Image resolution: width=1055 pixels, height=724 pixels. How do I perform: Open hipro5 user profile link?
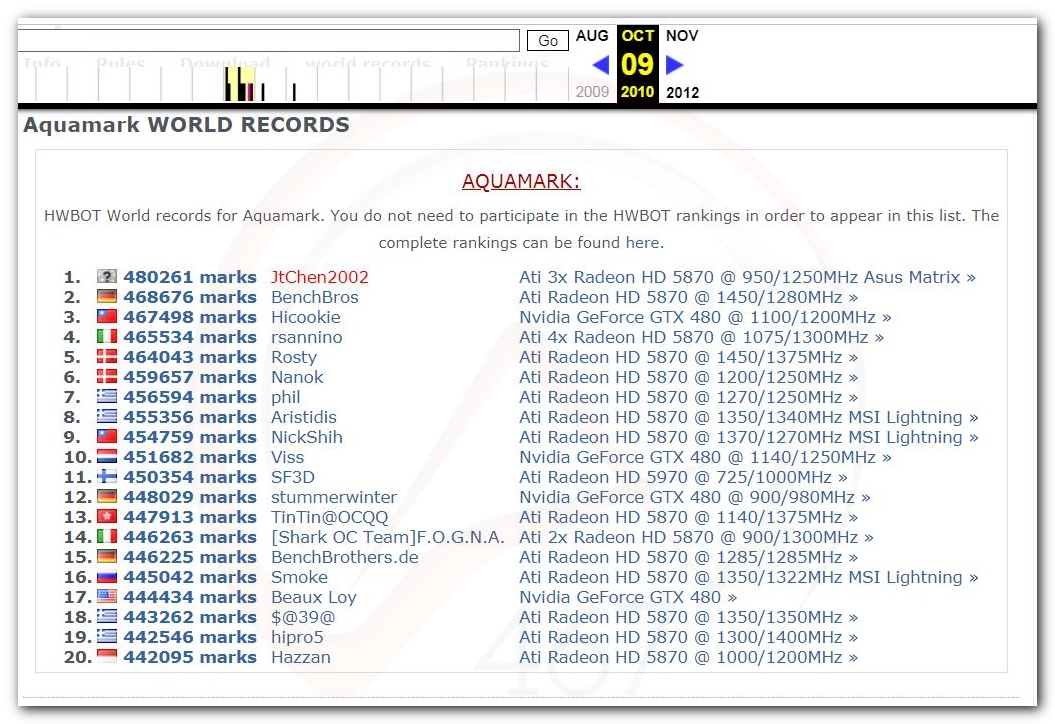[x=297, y=637]
